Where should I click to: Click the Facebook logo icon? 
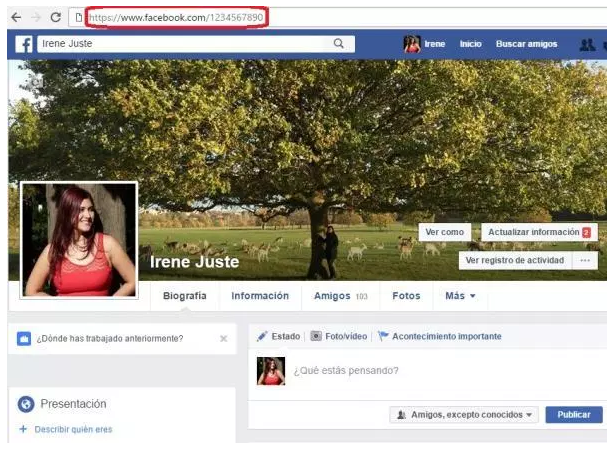(x=24, y=44)
